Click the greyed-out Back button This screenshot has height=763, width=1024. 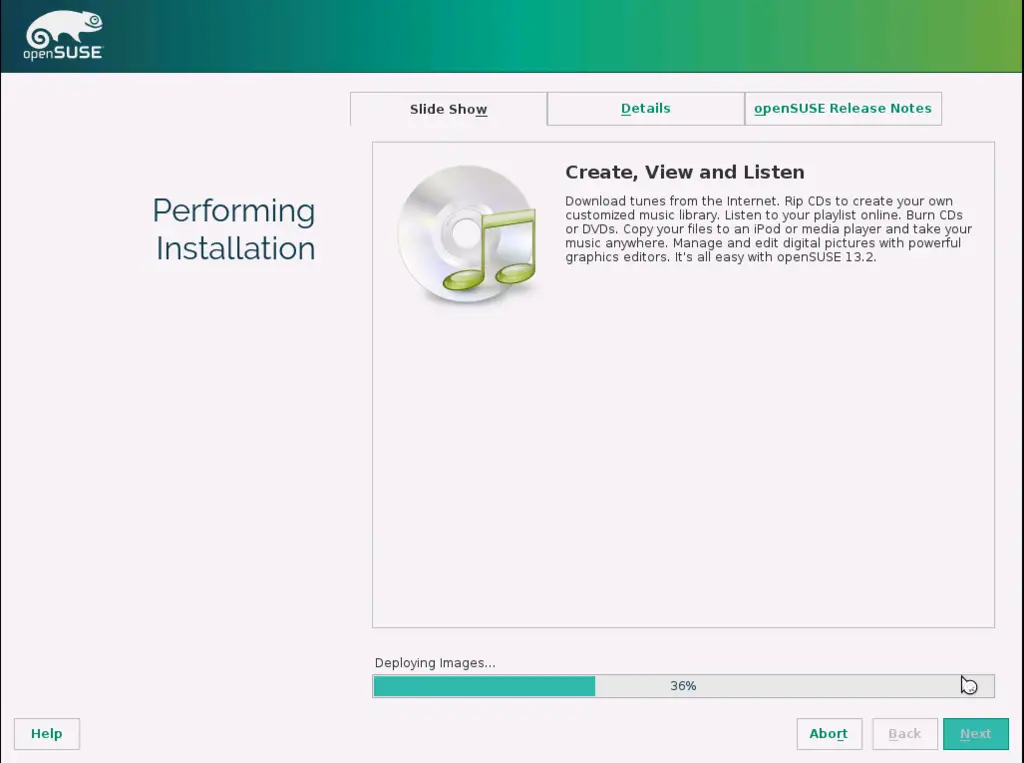tap(904, 734)
